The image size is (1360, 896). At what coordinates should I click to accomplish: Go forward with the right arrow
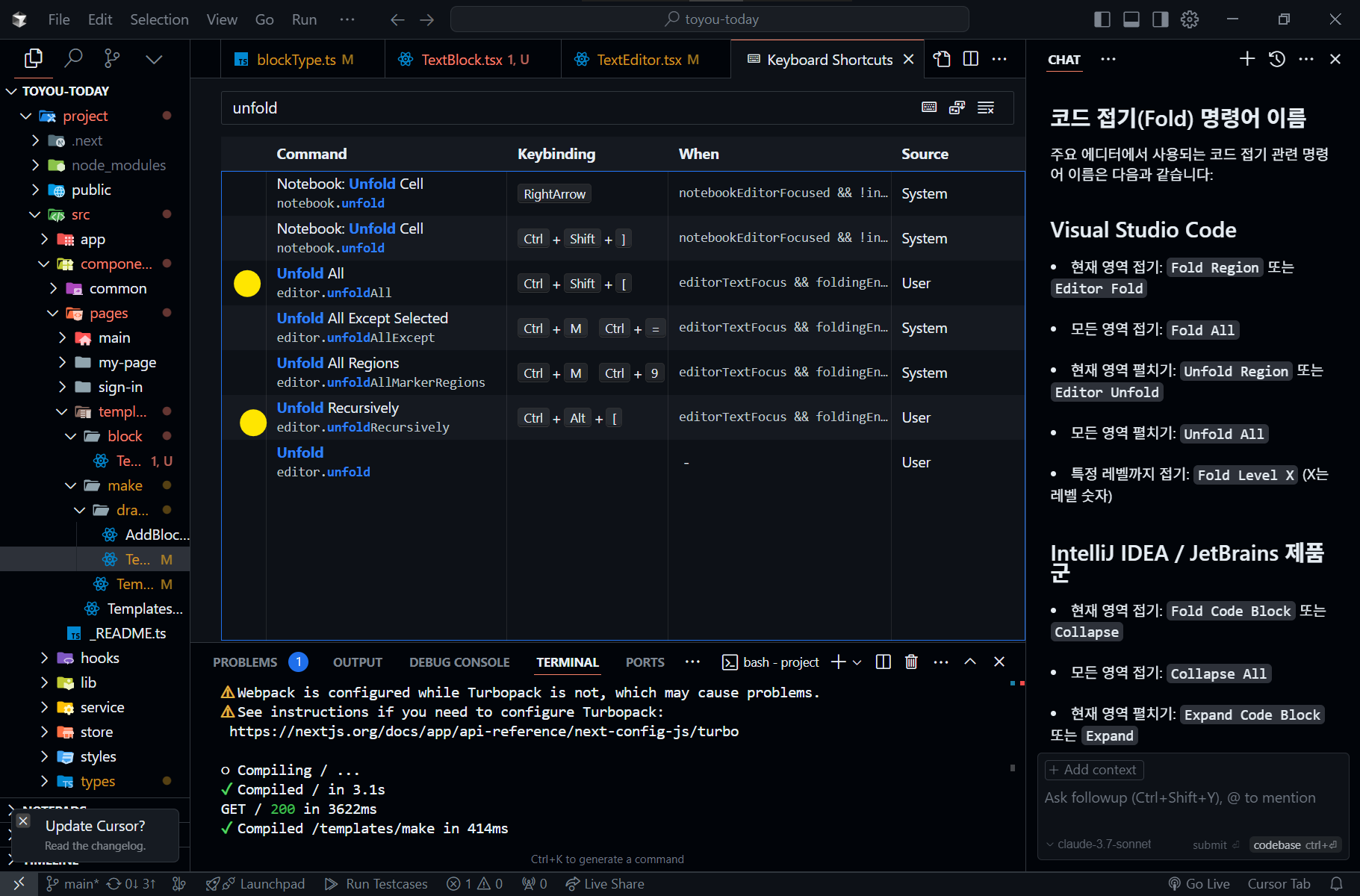(x=427, y=19)
